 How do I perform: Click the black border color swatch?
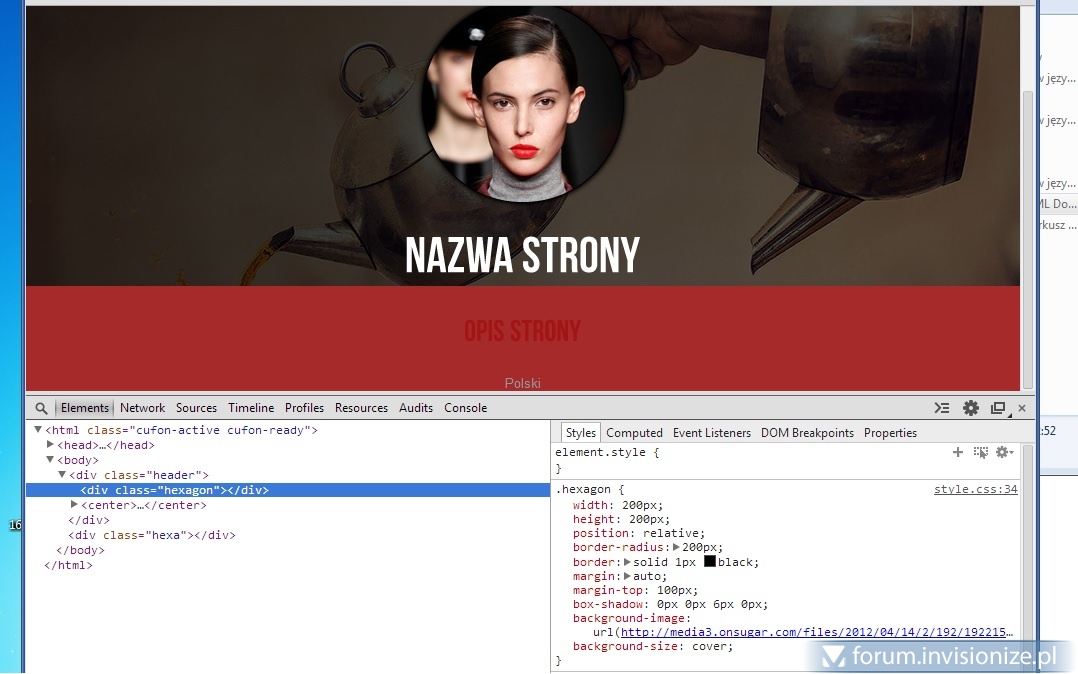point(710,562)
